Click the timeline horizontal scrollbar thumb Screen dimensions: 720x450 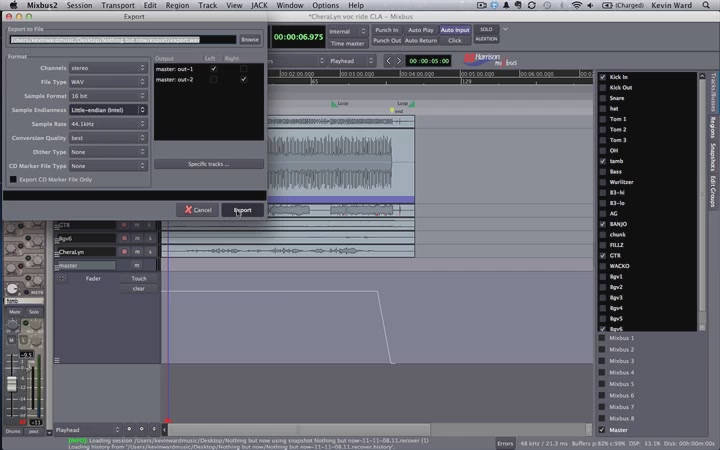(299, 429)
